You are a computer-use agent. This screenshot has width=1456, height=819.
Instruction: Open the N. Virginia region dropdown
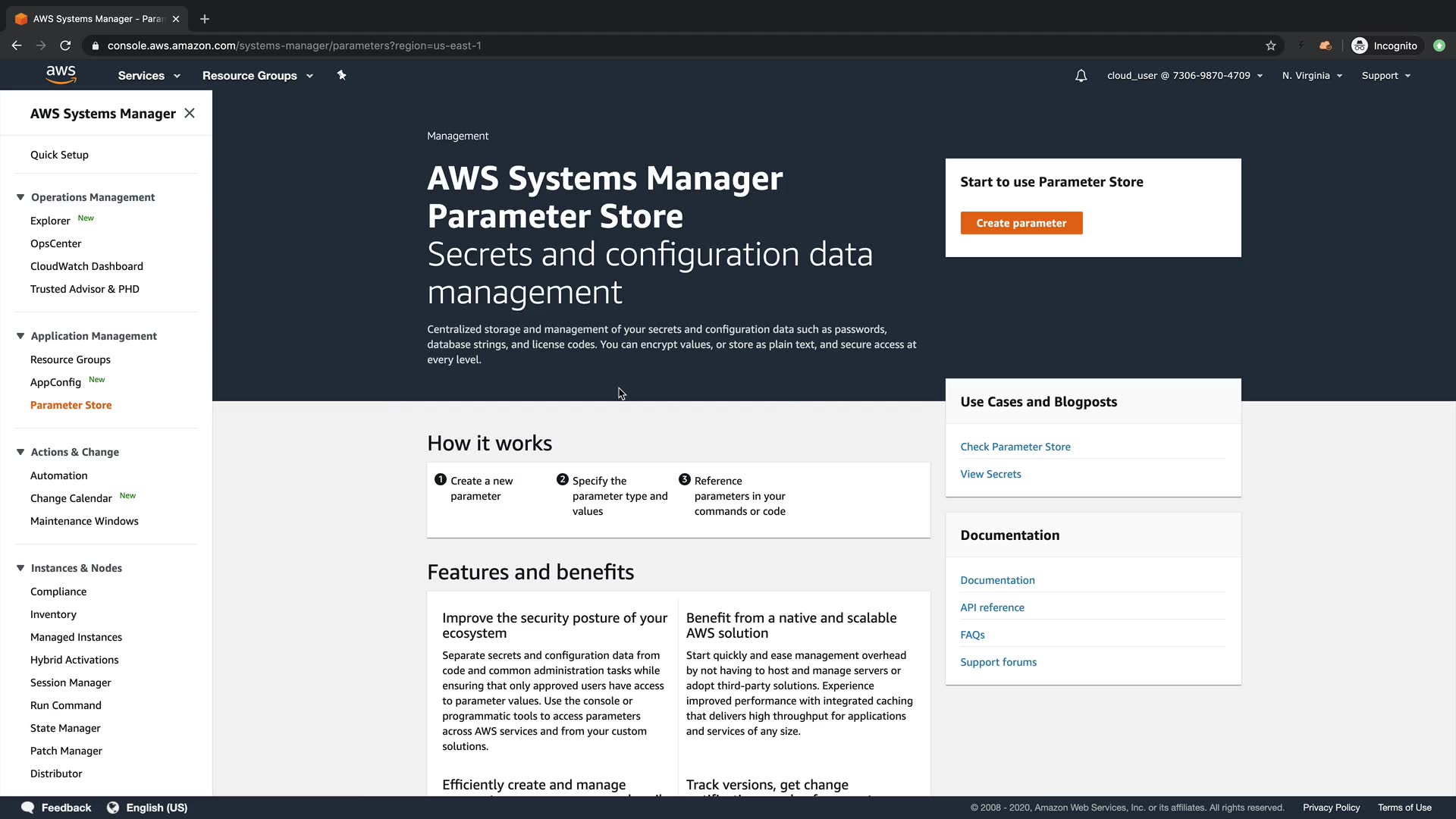pos(1312,76)
